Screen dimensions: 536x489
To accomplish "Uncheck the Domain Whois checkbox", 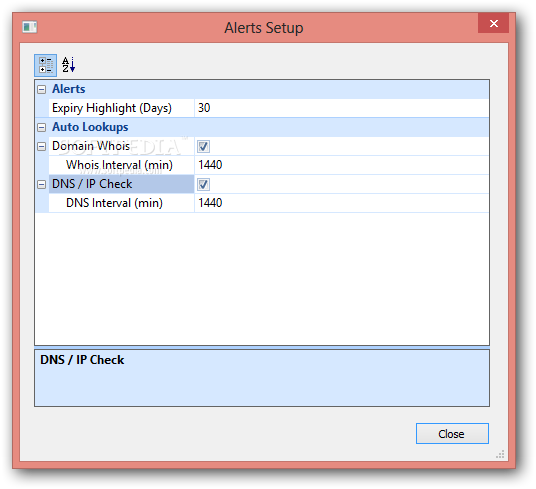I will [x=203, y=147].
